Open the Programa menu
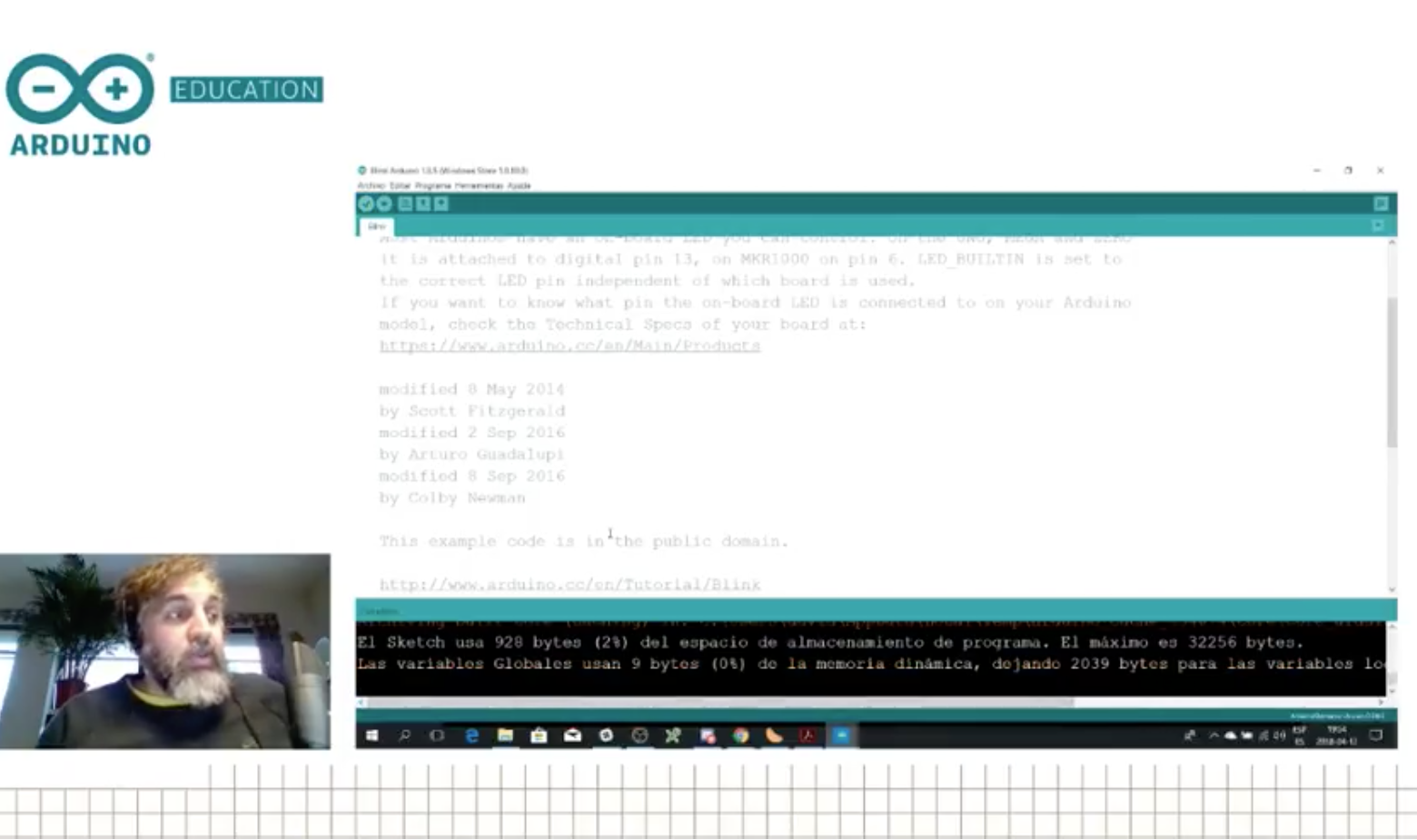Viewport: 1417px width, 840px height. (432, 185)
